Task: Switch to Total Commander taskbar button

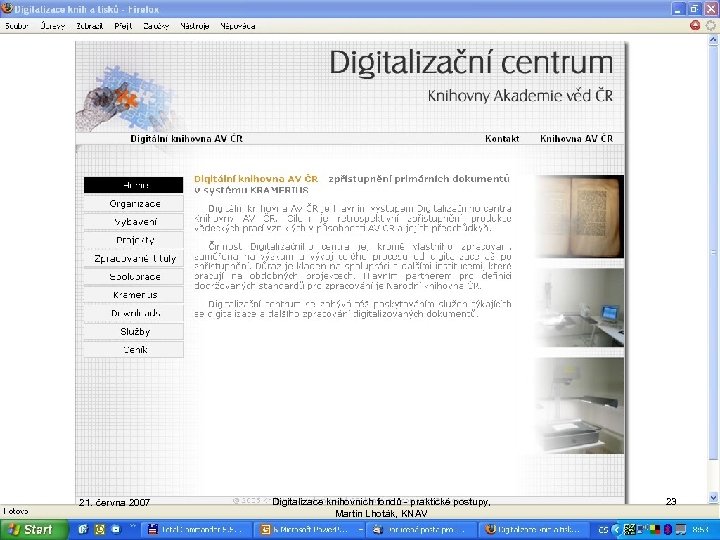Action: click(x=196, y=530)
